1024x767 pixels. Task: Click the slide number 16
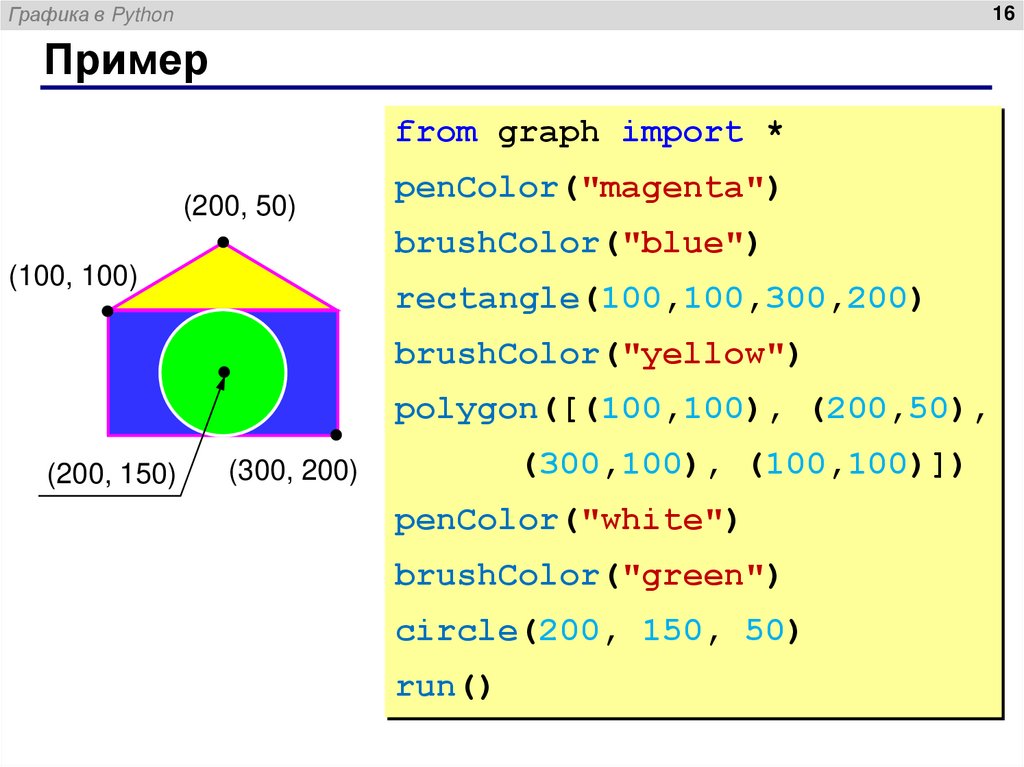pyautogui.click(x=1003, y=13)
